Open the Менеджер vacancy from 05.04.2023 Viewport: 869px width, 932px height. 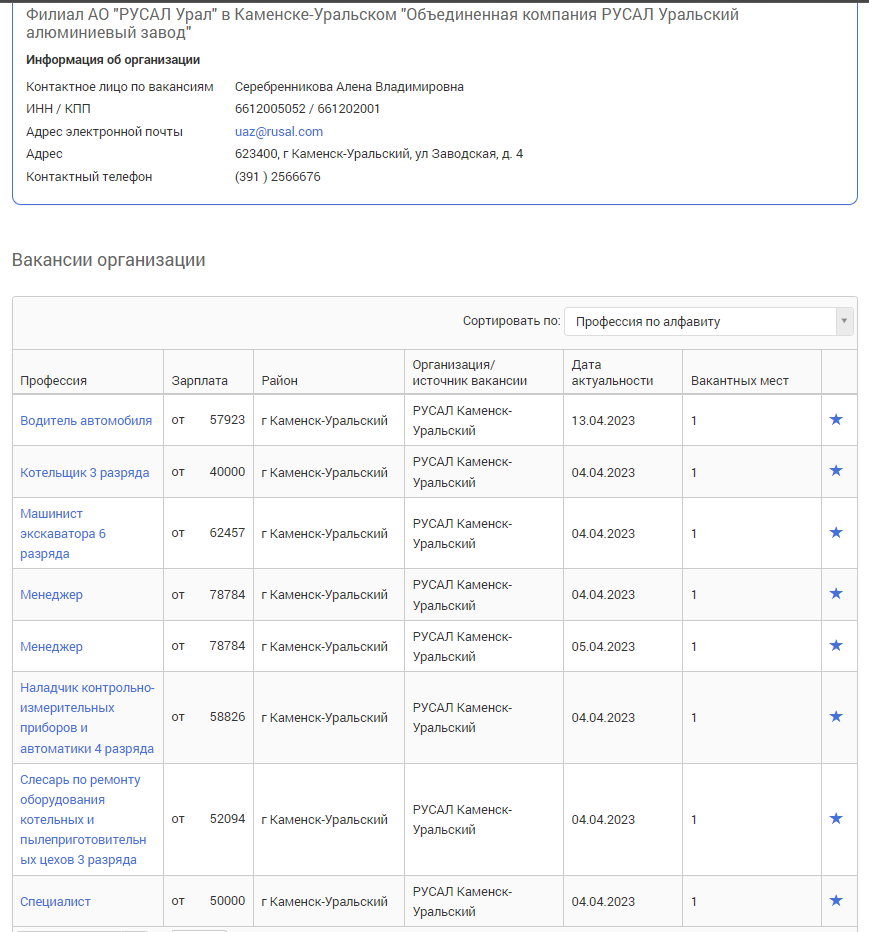pos(51,647)
